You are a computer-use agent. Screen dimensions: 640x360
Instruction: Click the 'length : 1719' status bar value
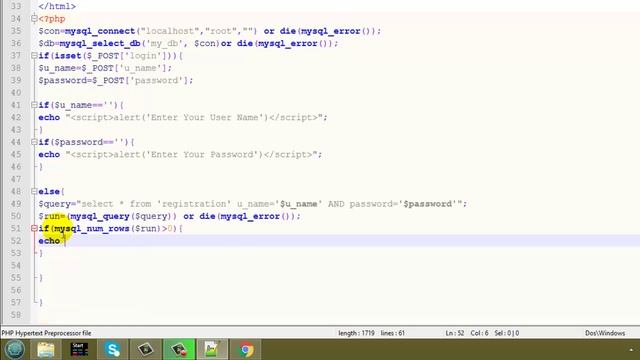356,333
